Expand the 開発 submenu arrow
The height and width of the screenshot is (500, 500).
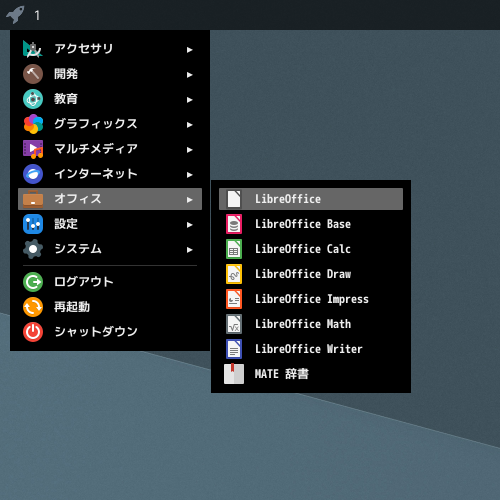(x=190, y=75)
